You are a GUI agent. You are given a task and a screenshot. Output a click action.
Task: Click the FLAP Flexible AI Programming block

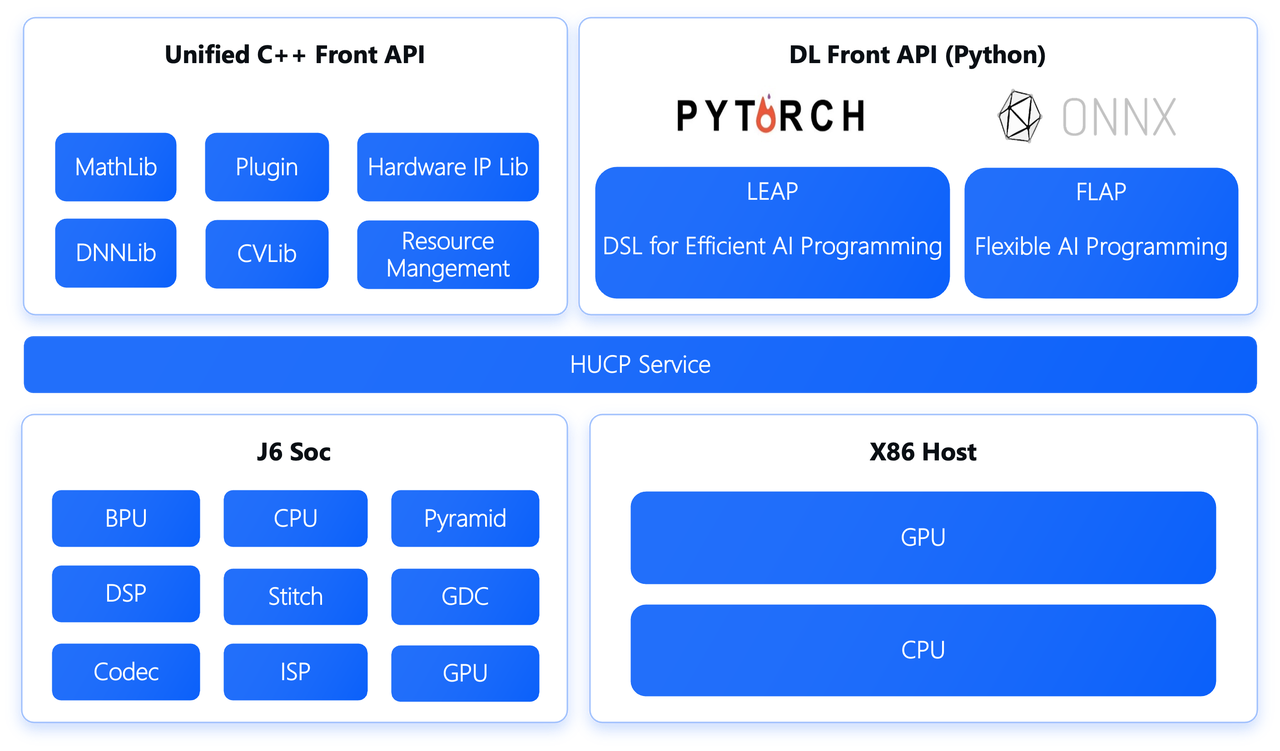(x=1101, y=233)
